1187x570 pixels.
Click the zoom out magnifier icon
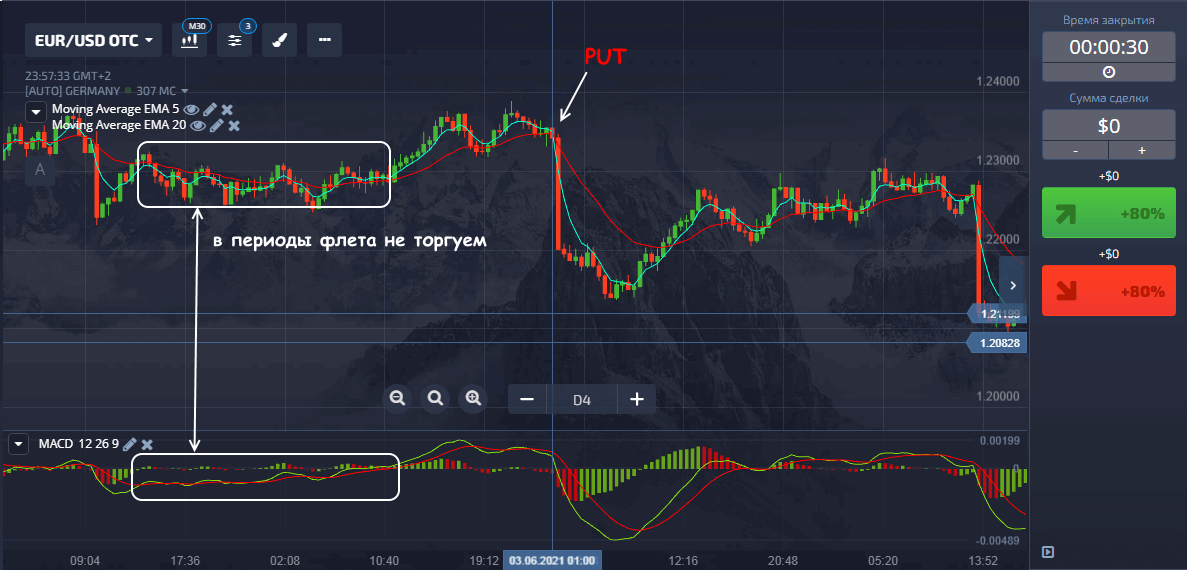click(x=397, y=398)
